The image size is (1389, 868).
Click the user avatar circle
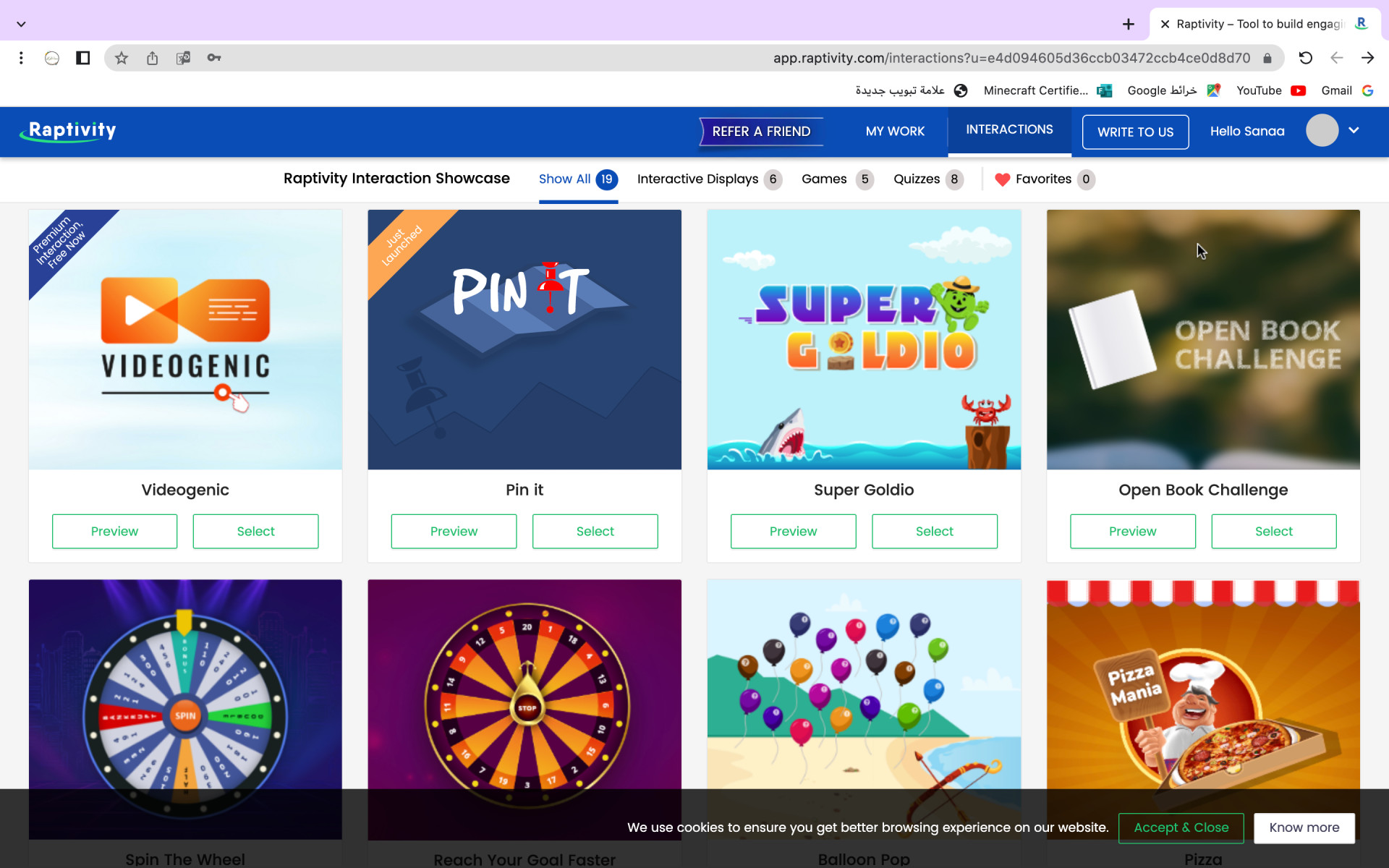point(1322,131)
